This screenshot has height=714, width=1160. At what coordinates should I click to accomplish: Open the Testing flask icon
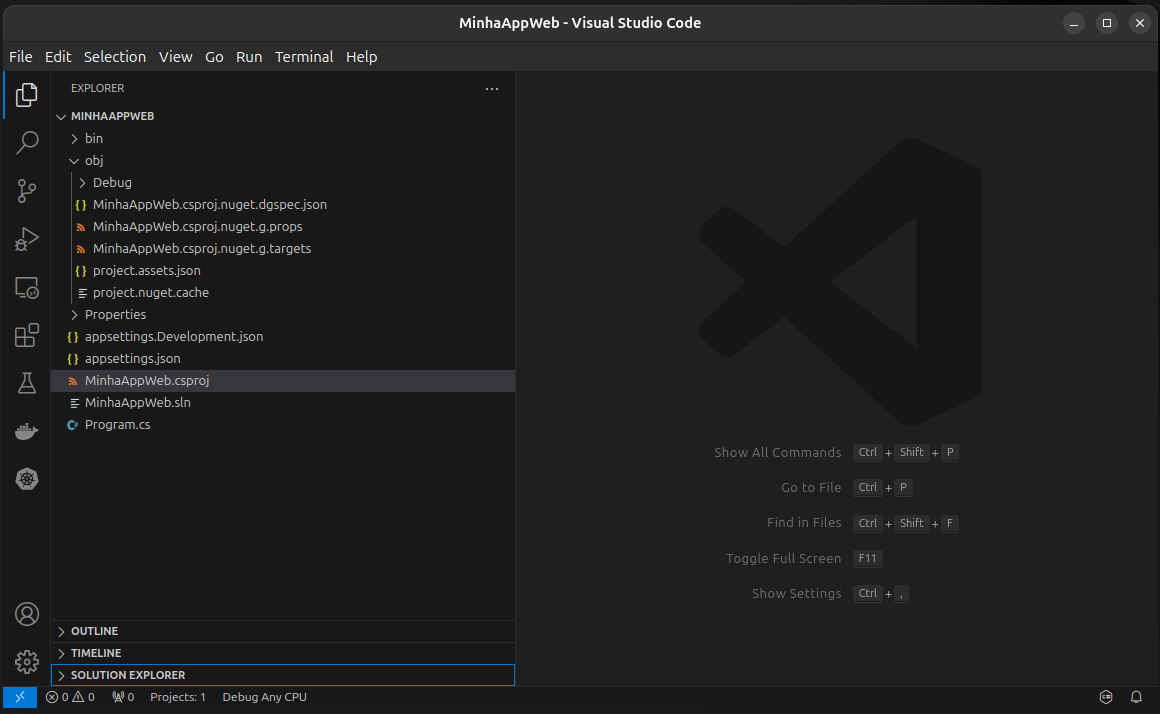[27, 383]
